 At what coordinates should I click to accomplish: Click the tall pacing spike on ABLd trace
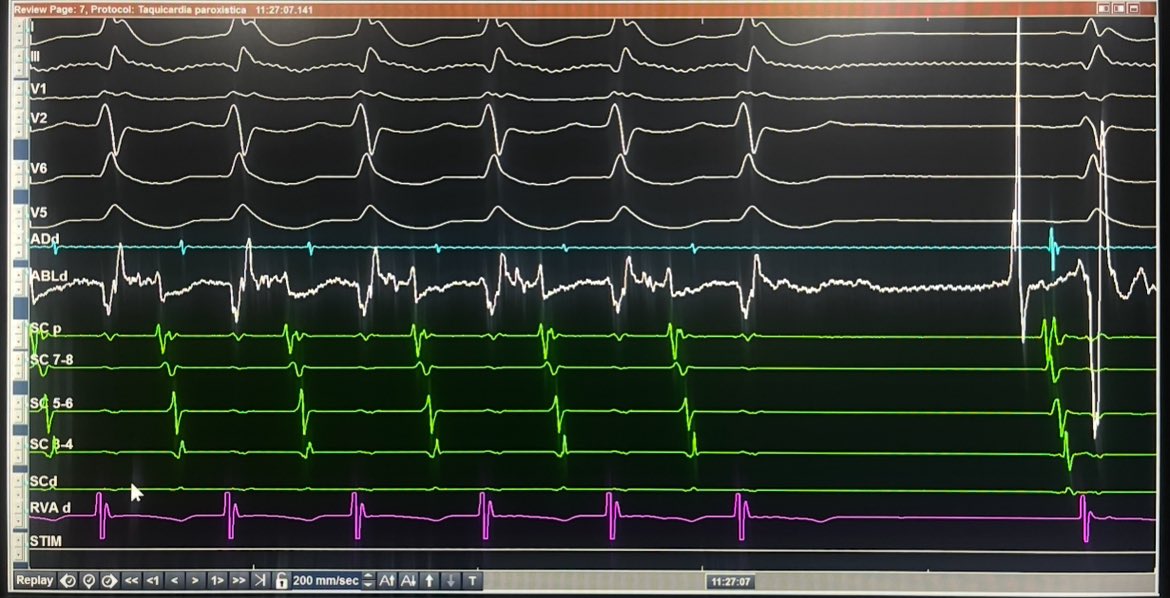(1018, 179)
